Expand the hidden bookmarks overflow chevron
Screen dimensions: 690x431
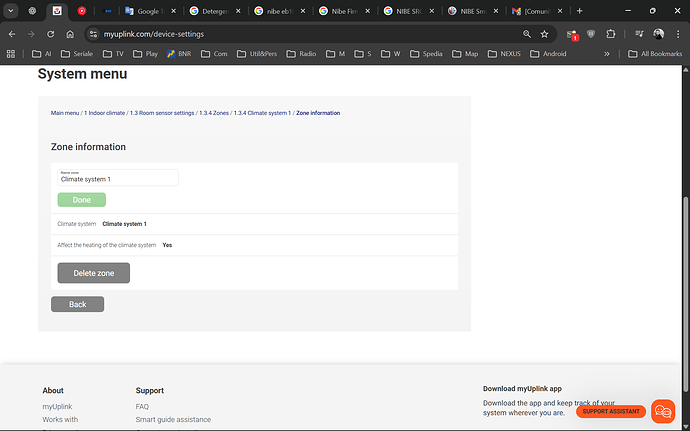click(608, 54)
